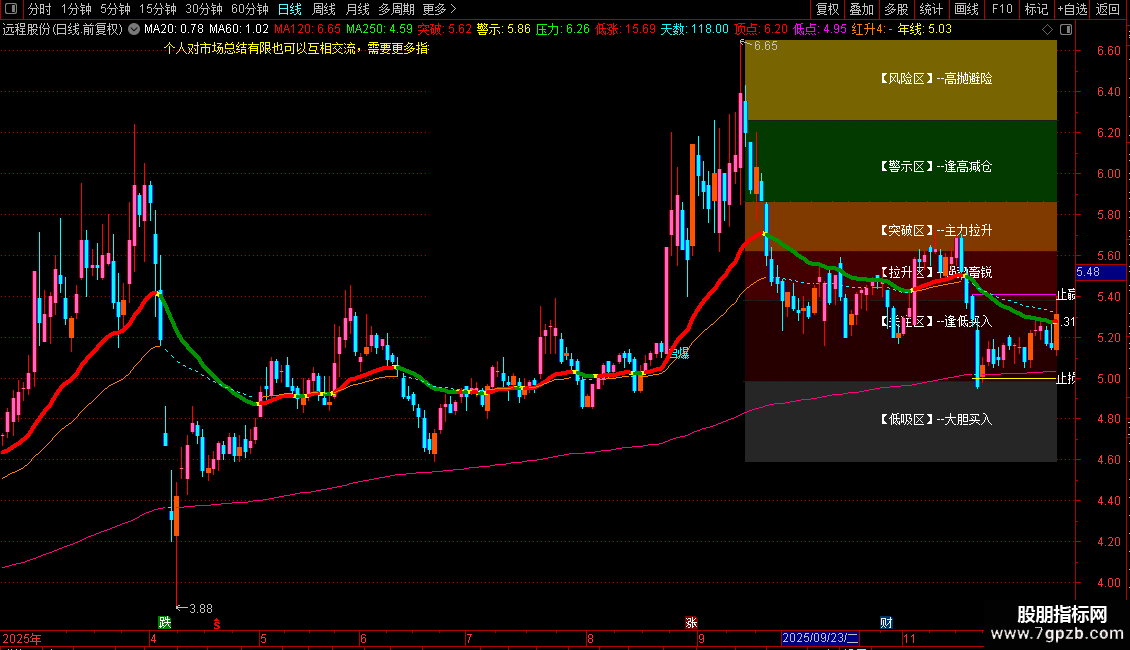Click the 2025年 year label on timeline
Image resolution: width=1130 pixels, height=650 pixels.
tap(22, 638)
